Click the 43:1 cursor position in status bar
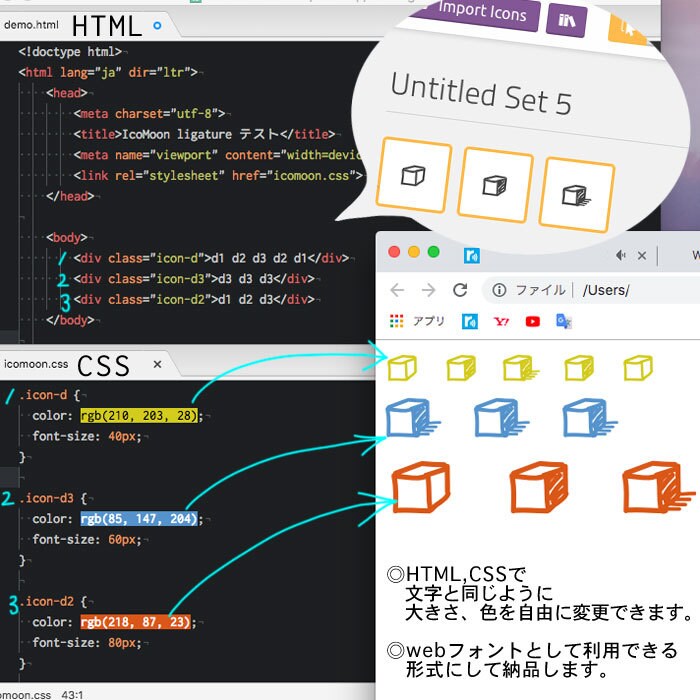 point(72,695)
